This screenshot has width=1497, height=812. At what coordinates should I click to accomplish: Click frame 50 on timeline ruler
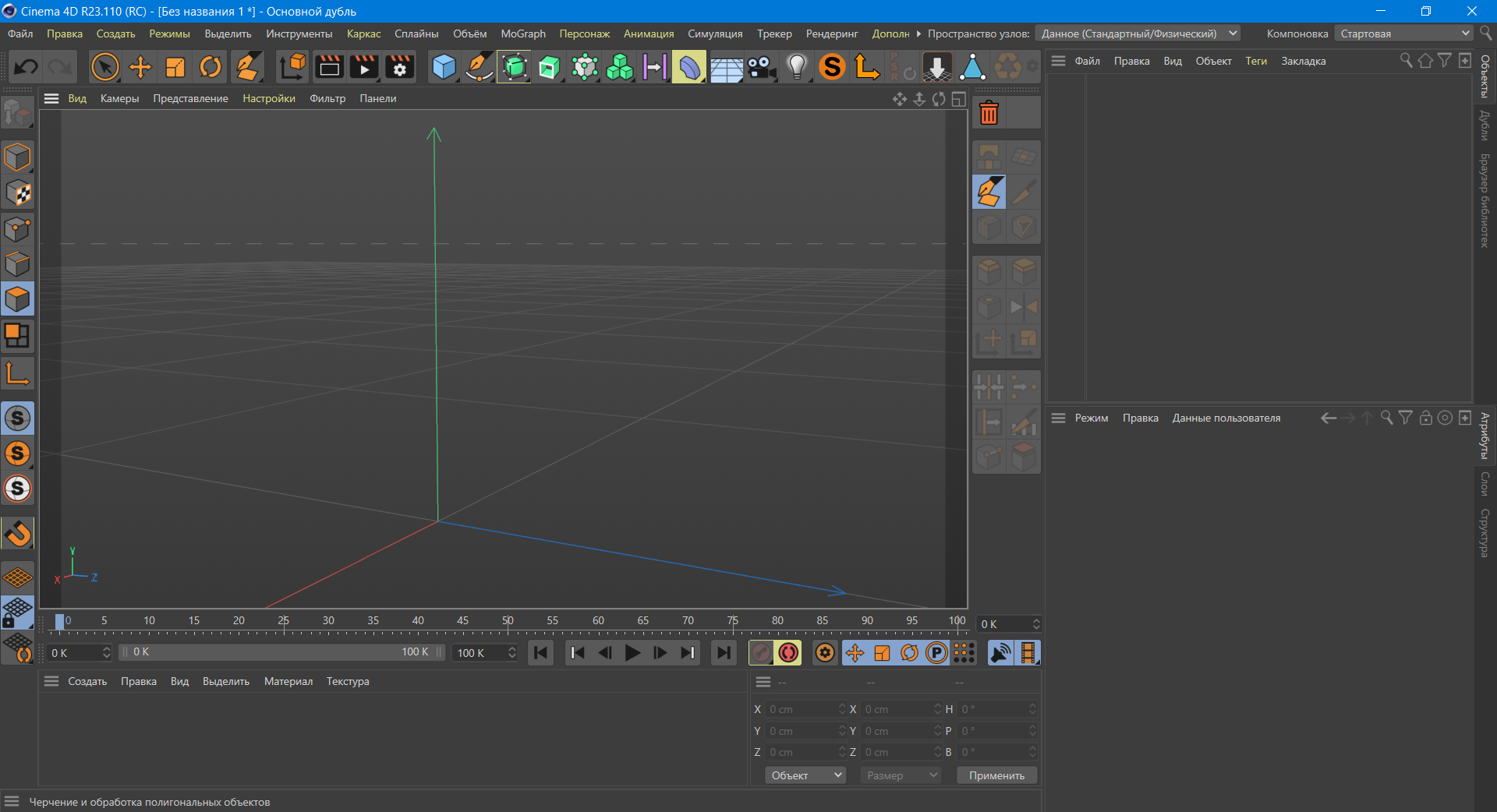point(508,621)
